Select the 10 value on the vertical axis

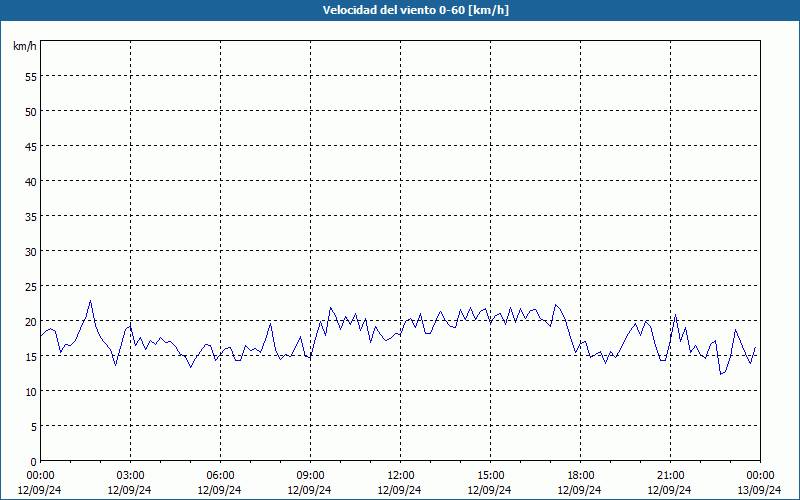[x=30, y=391]
